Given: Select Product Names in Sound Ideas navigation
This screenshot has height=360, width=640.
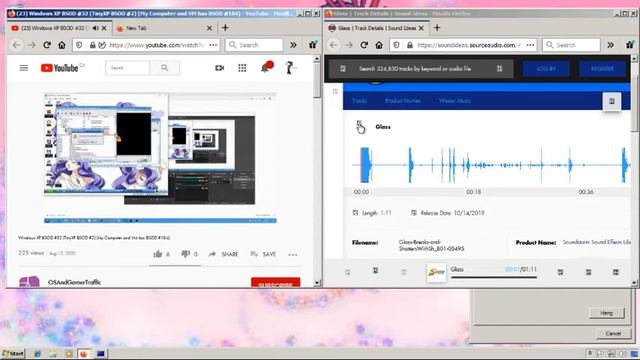Looking at the screenshot, I should click(402, 100).
